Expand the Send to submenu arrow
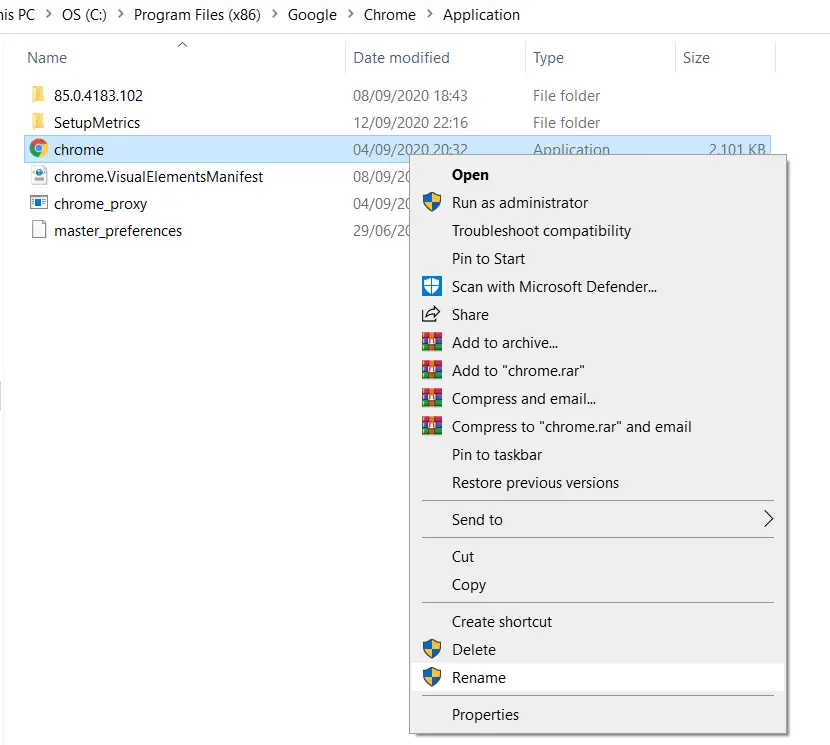 pyautogui.click(x=769, y=519)
